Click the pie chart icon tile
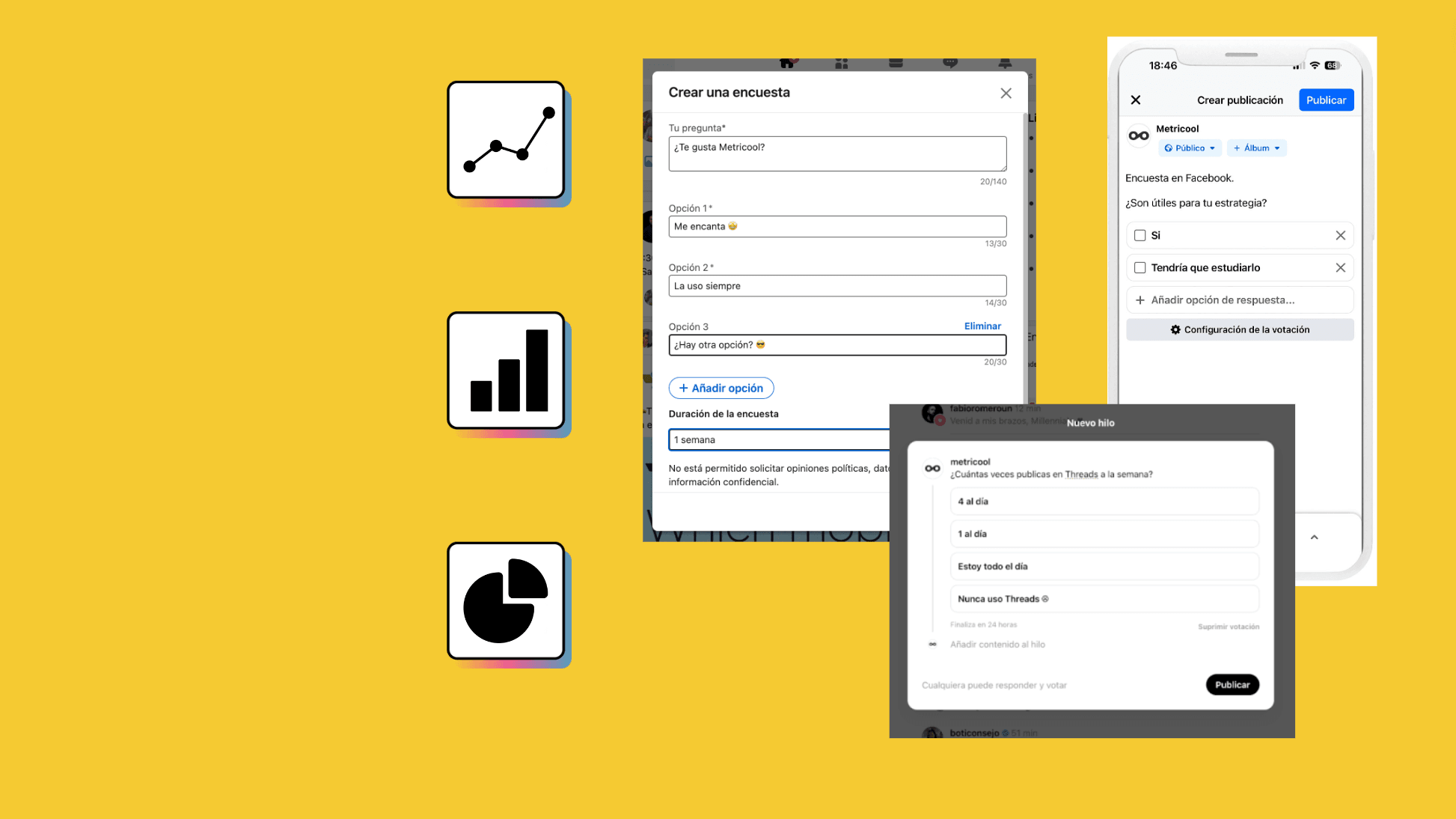 pos(506,601)
